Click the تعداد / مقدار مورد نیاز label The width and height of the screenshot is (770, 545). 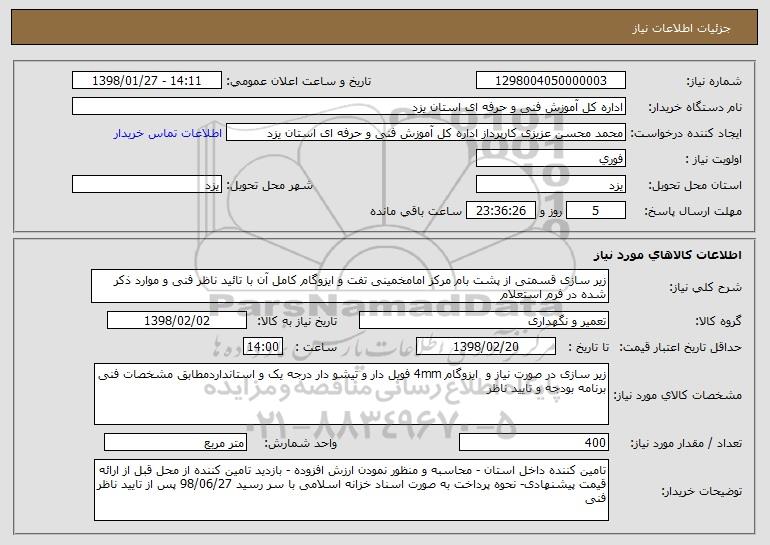tap(686, 443)
